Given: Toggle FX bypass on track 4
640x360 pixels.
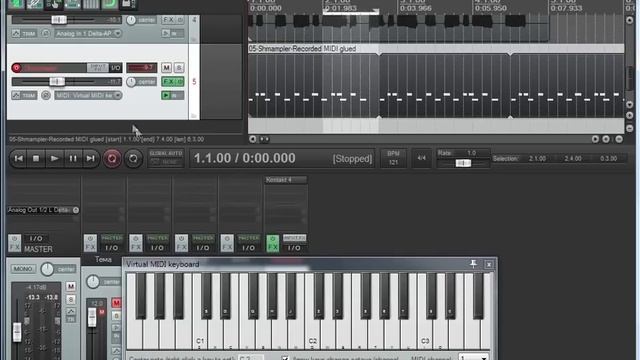Looking at the screenshot, I should click(x=180, y=20).
